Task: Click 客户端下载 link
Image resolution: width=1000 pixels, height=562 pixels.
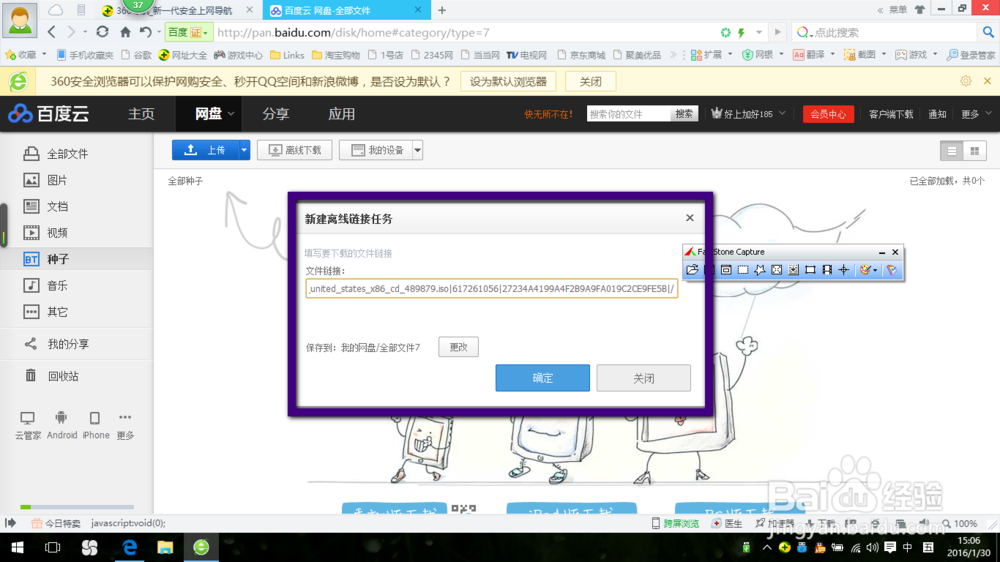Action: (x=891, y=114)
